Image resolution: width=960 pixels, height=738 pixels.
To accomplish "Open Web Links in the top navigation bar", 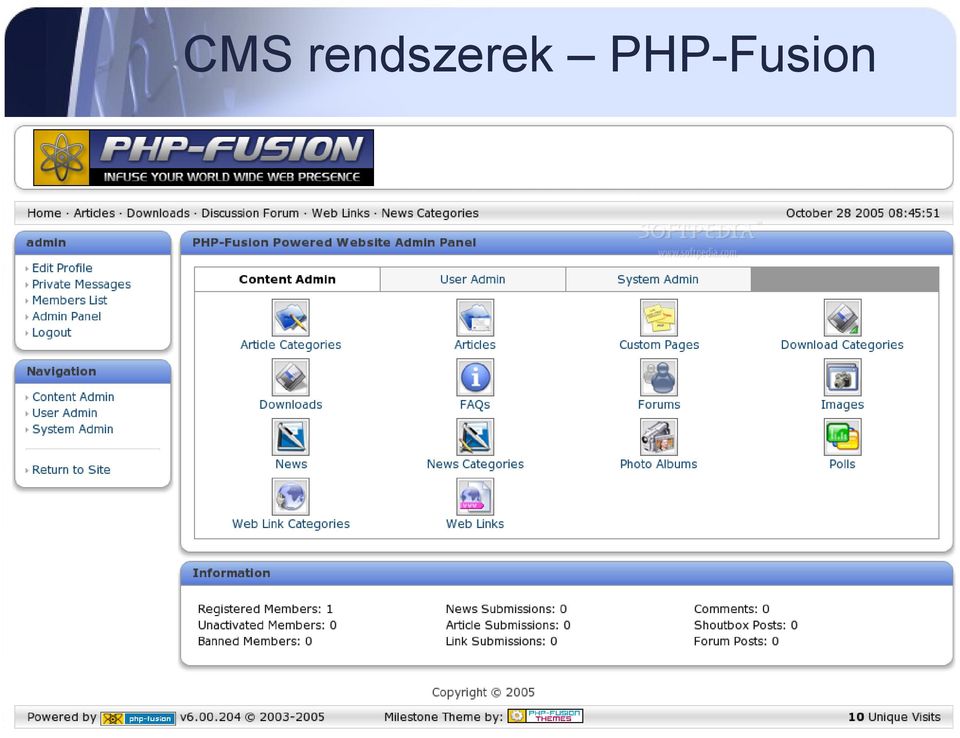I will (340, 213).
